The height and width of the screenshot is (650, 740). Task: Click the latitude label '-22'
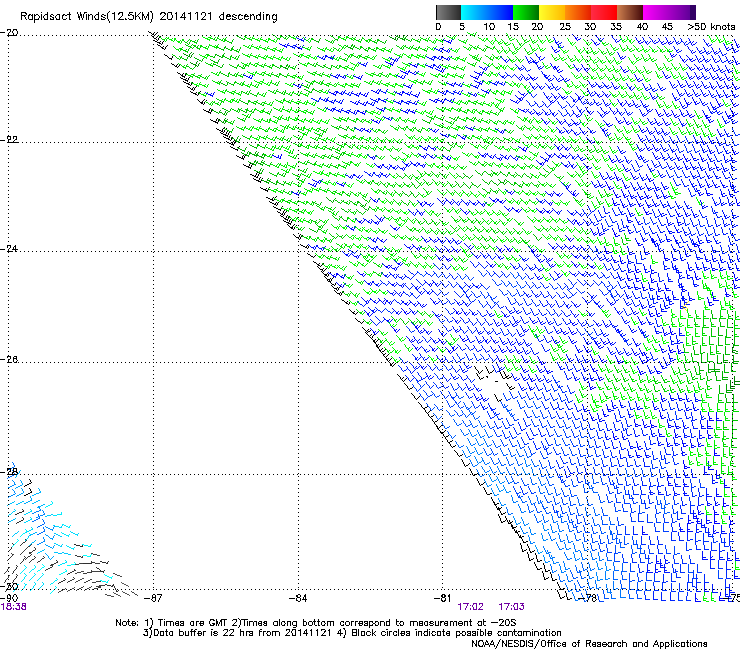(x=9, y=140)
